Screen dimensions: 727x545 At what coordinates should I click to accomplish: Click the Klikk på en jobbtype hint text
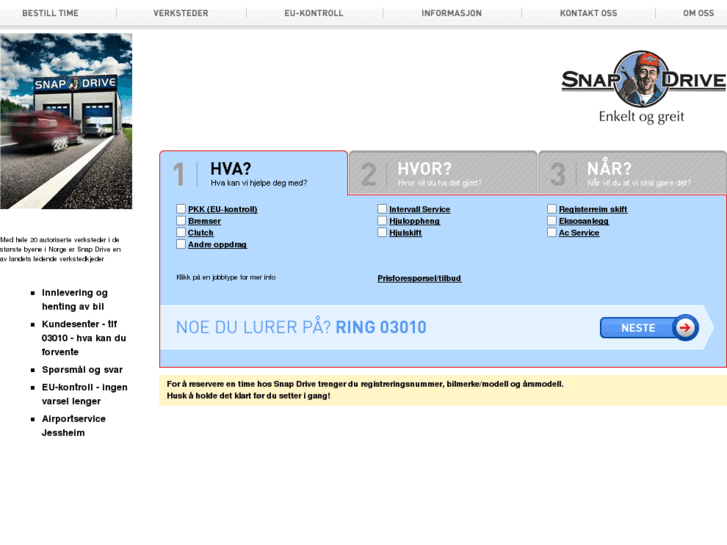click(226, 277)
